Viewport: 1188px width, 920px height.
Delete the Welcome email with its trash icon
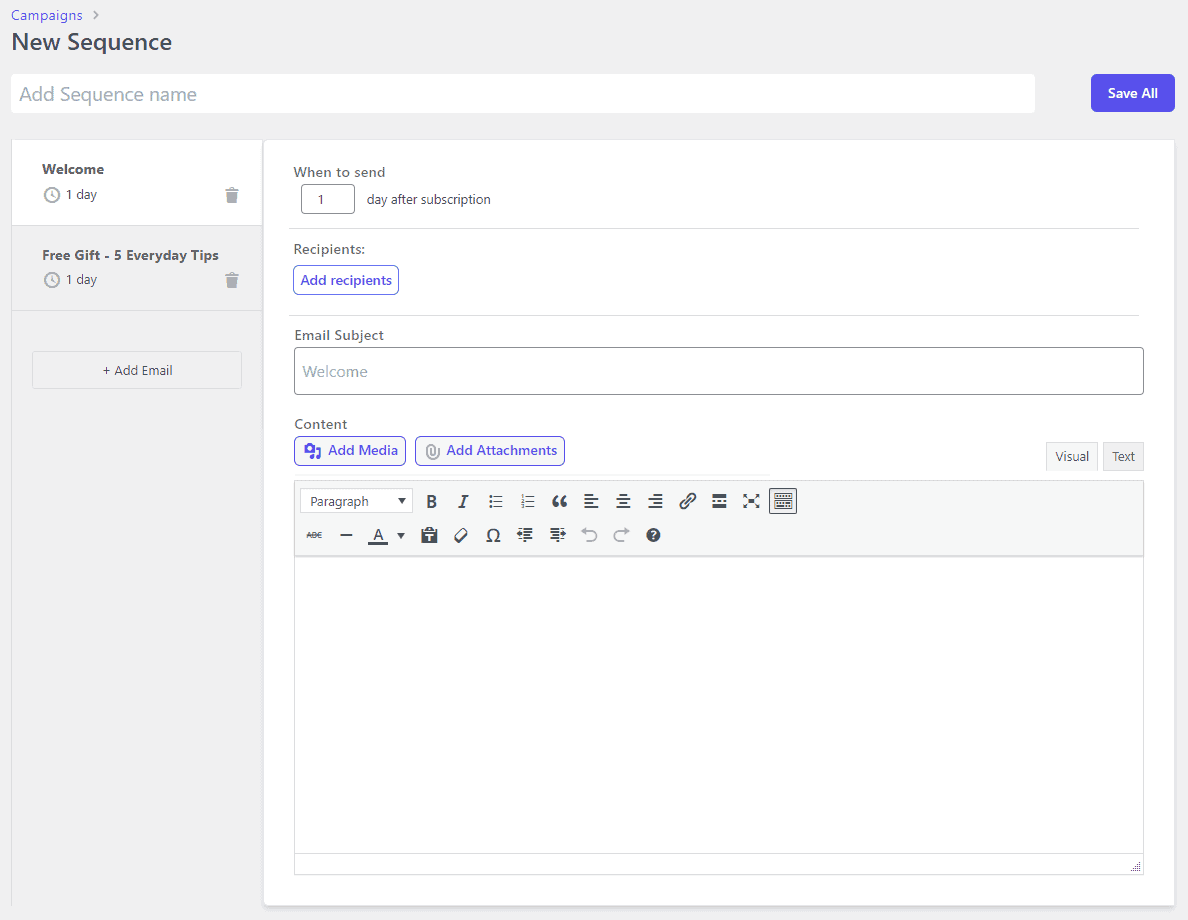[x=232, y=195]
